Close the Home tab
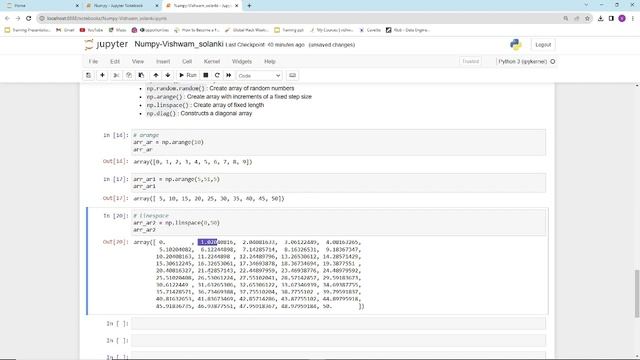The image size is (640, 360). coord(78,6)
